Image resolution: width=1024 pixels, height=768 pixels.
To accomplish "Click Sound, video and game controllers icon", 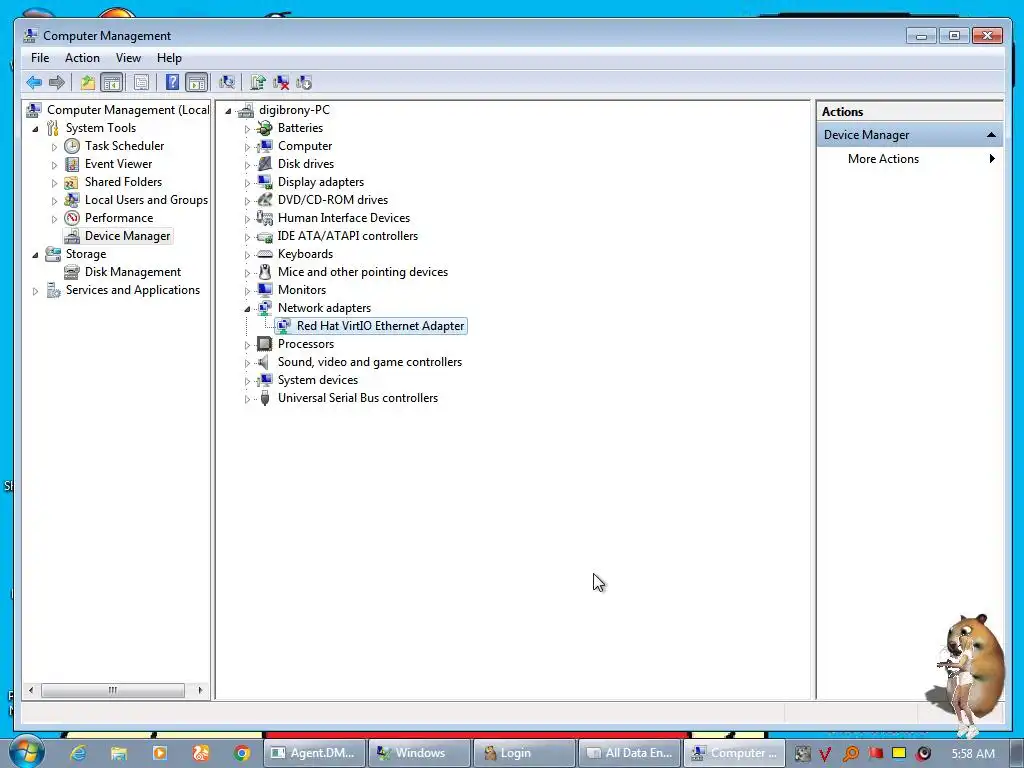I will (x=264, y=362).
